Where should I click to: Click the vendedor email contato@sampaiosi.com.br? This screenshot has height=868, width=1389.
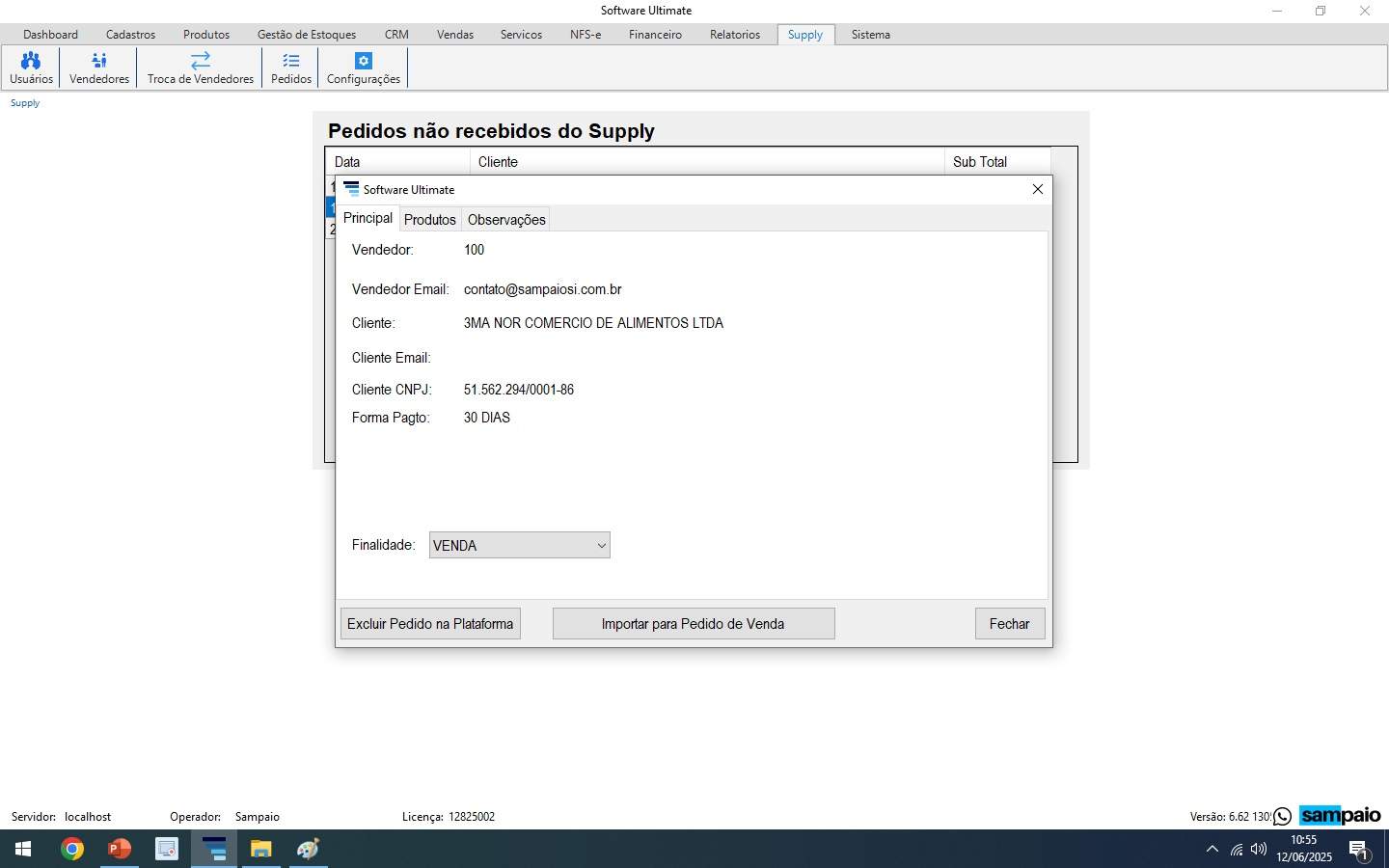[543, 289]
